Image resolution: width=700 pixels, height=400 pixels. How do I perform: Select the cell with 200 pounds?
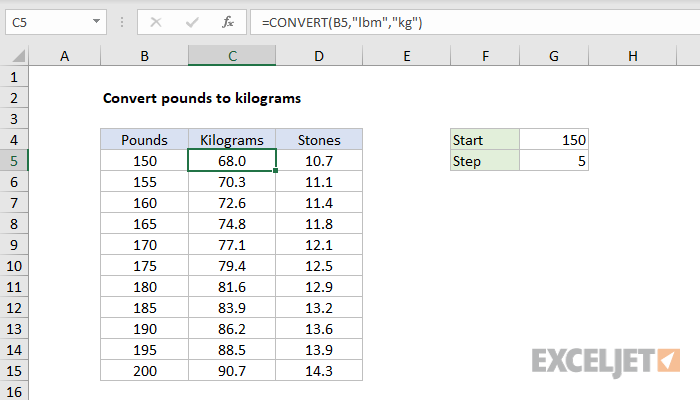point(144,370)
